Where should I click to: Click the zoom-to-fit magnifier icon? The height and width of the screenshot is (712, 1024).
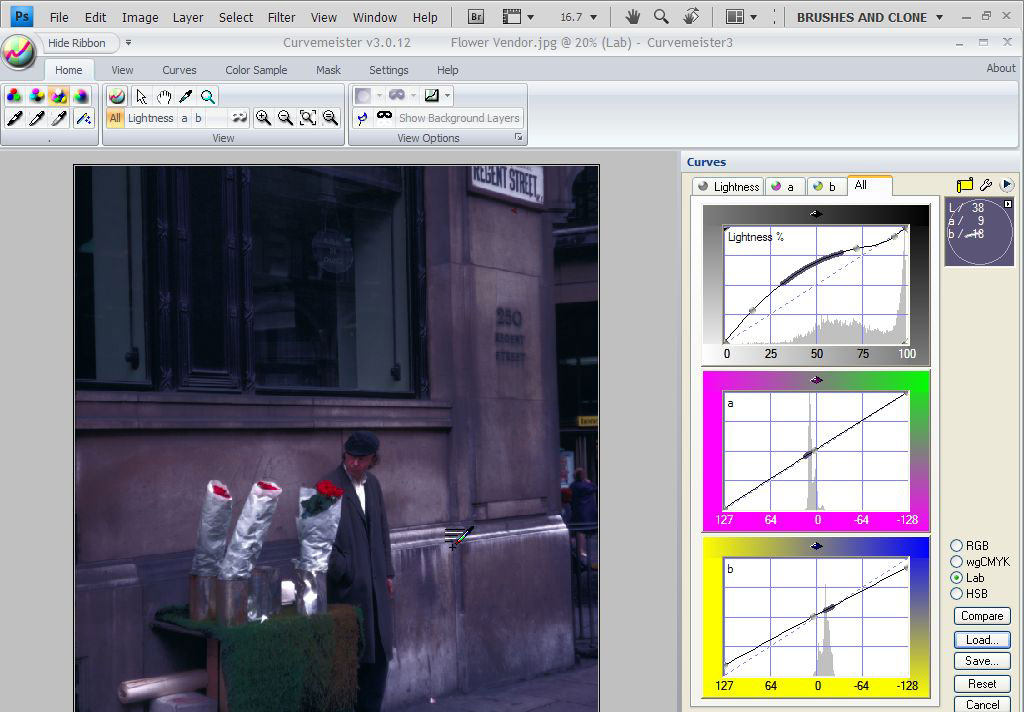pyautogui.click(x=308, y=118)
